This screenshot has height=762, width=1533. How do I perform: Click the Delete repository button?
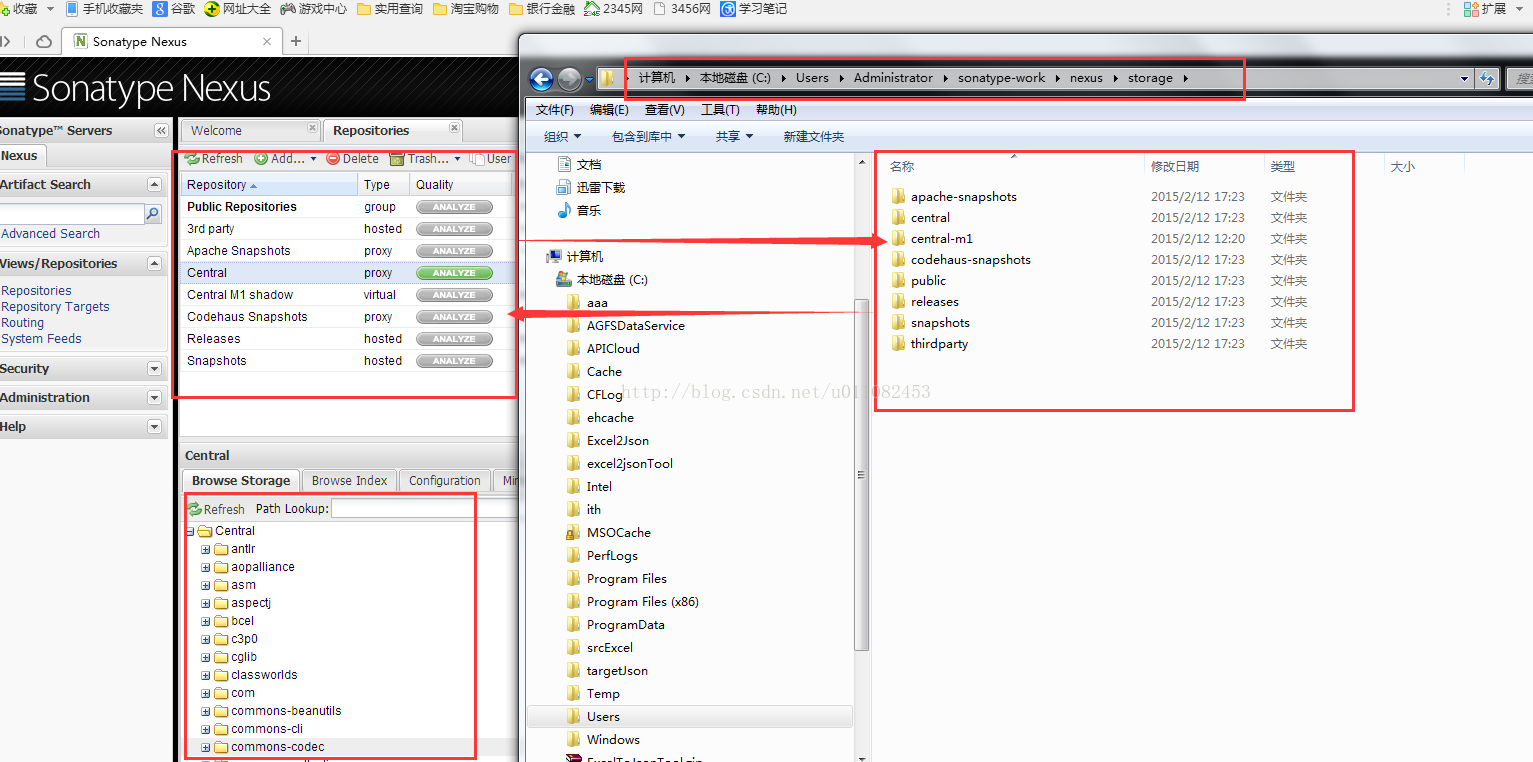click(353, 159)
